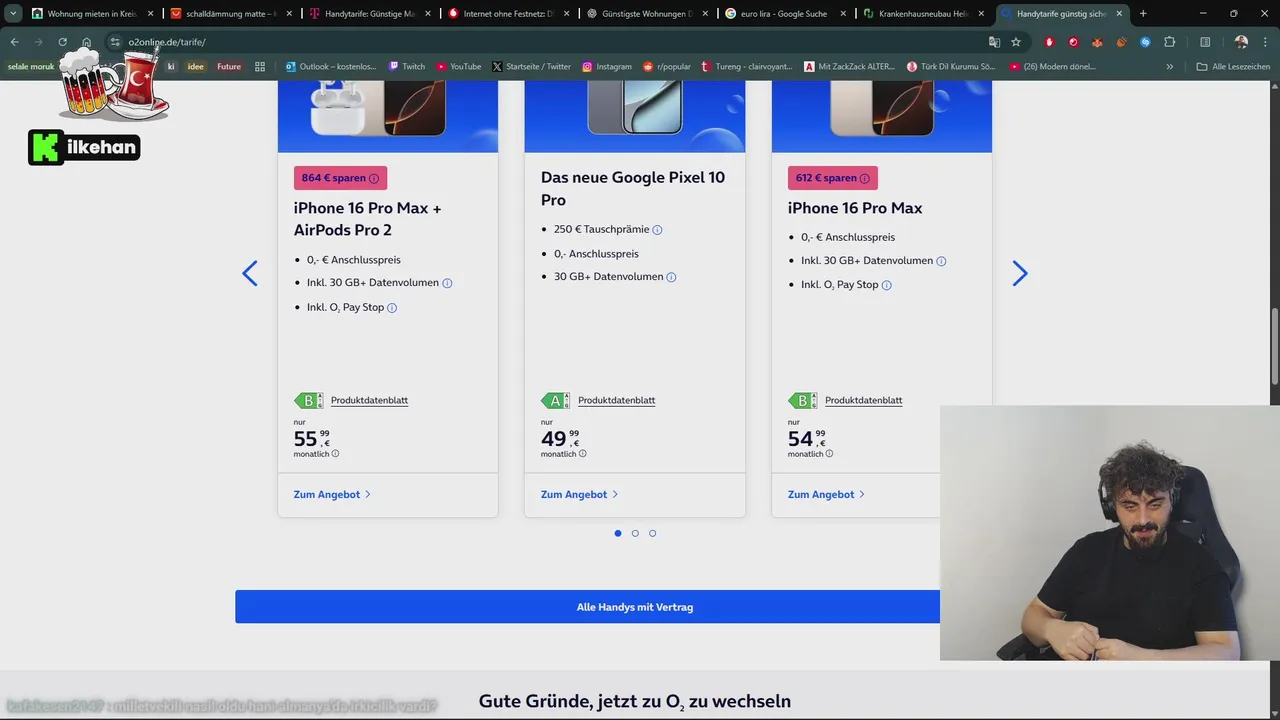This screenshot has height=720, width=1280.
Task: Click energy label A in Google Pixel card
Action: 555,400
